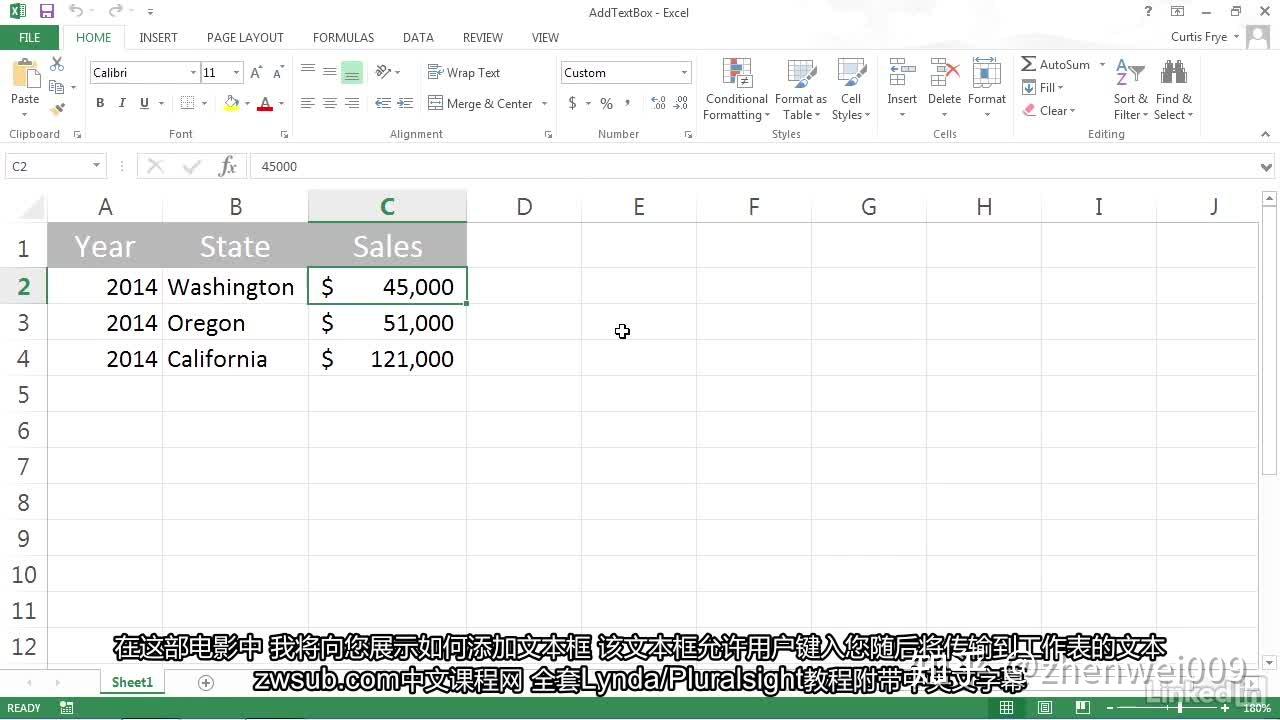
Task: Toggle underline formatting
Action: point(142,103)
